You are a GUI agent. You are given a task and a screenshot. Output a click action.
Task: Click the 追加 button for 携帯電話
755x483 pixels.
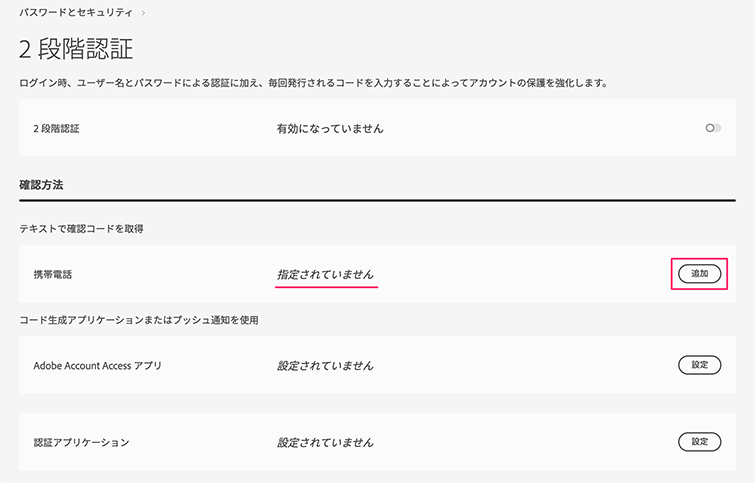click(x=699, y=273)
